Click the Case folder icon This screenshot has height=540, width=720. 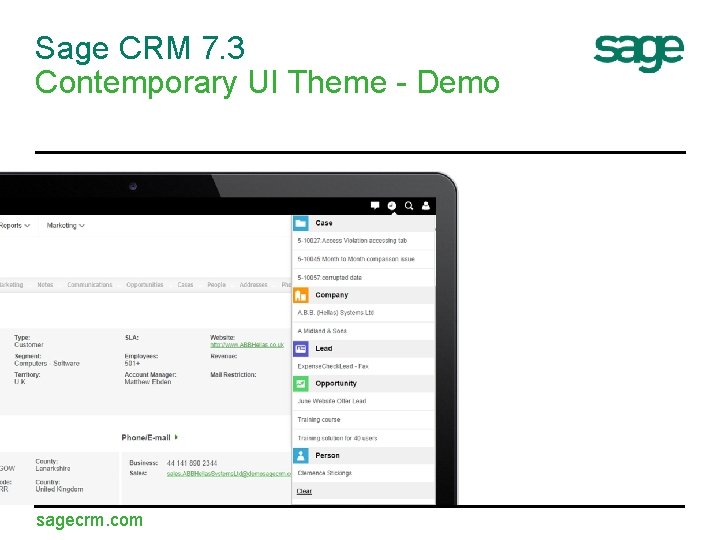click(x=301, y=223)
